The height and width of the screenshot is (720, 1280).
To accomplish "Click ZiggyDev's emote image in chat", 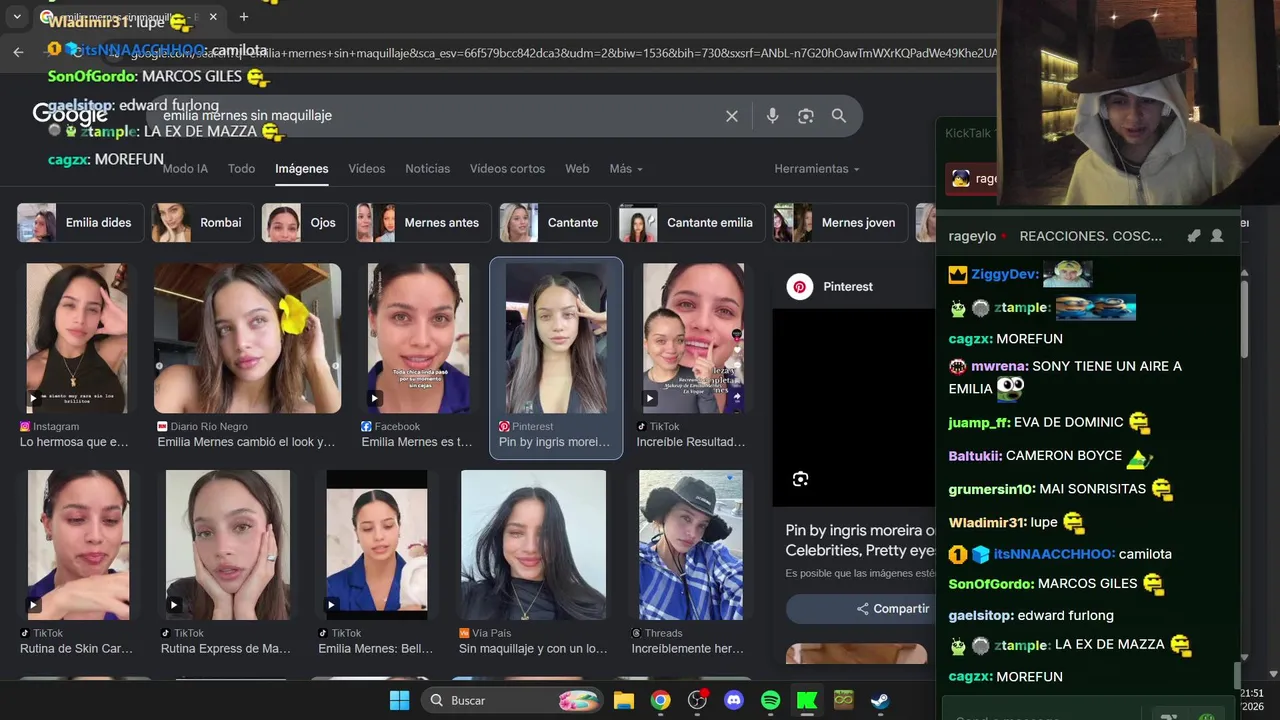I will (1068, 274).
